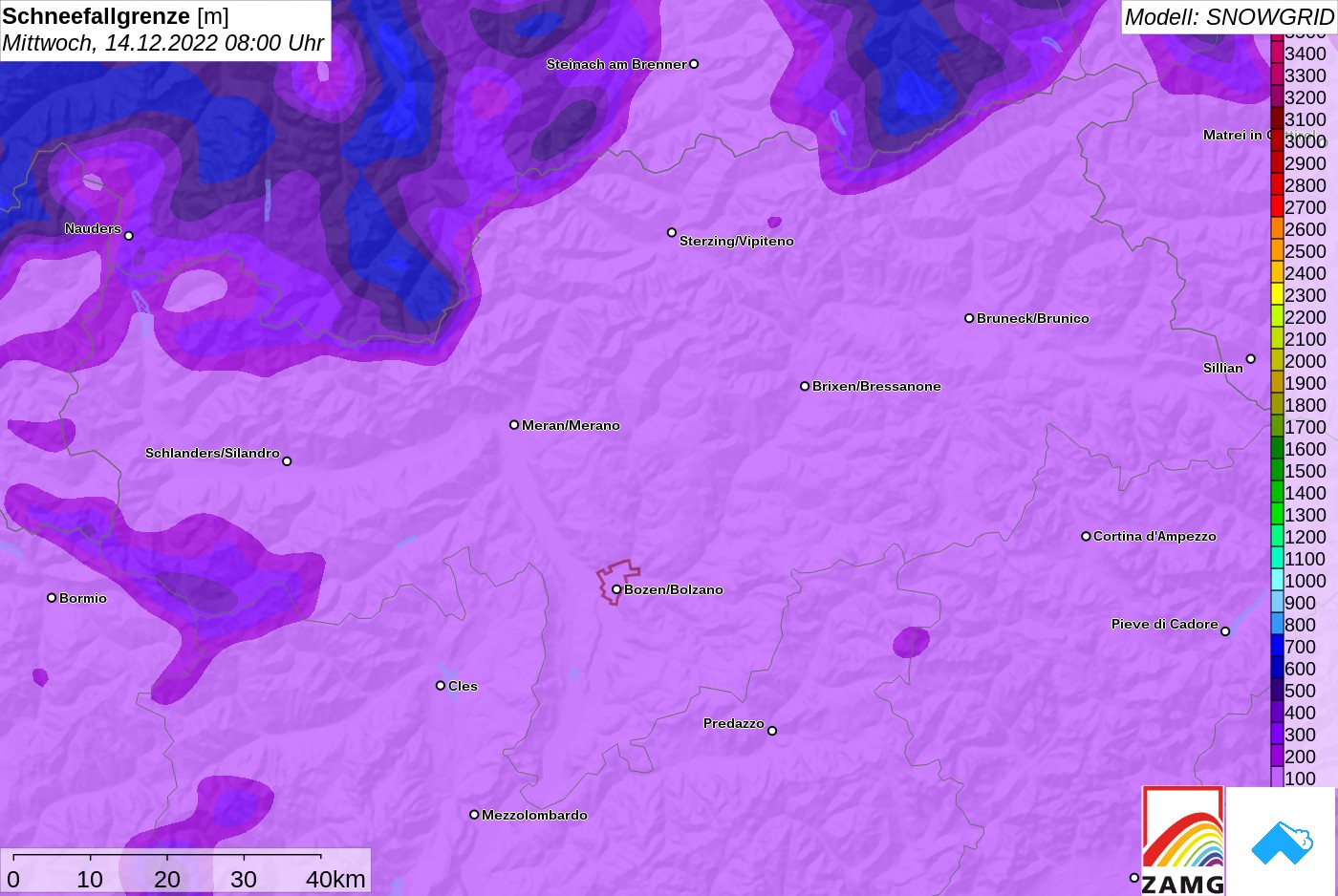This screenshot has width=1338, height=896.
Task: Click the 500 legend value
Action: (x=1300, y=691)
